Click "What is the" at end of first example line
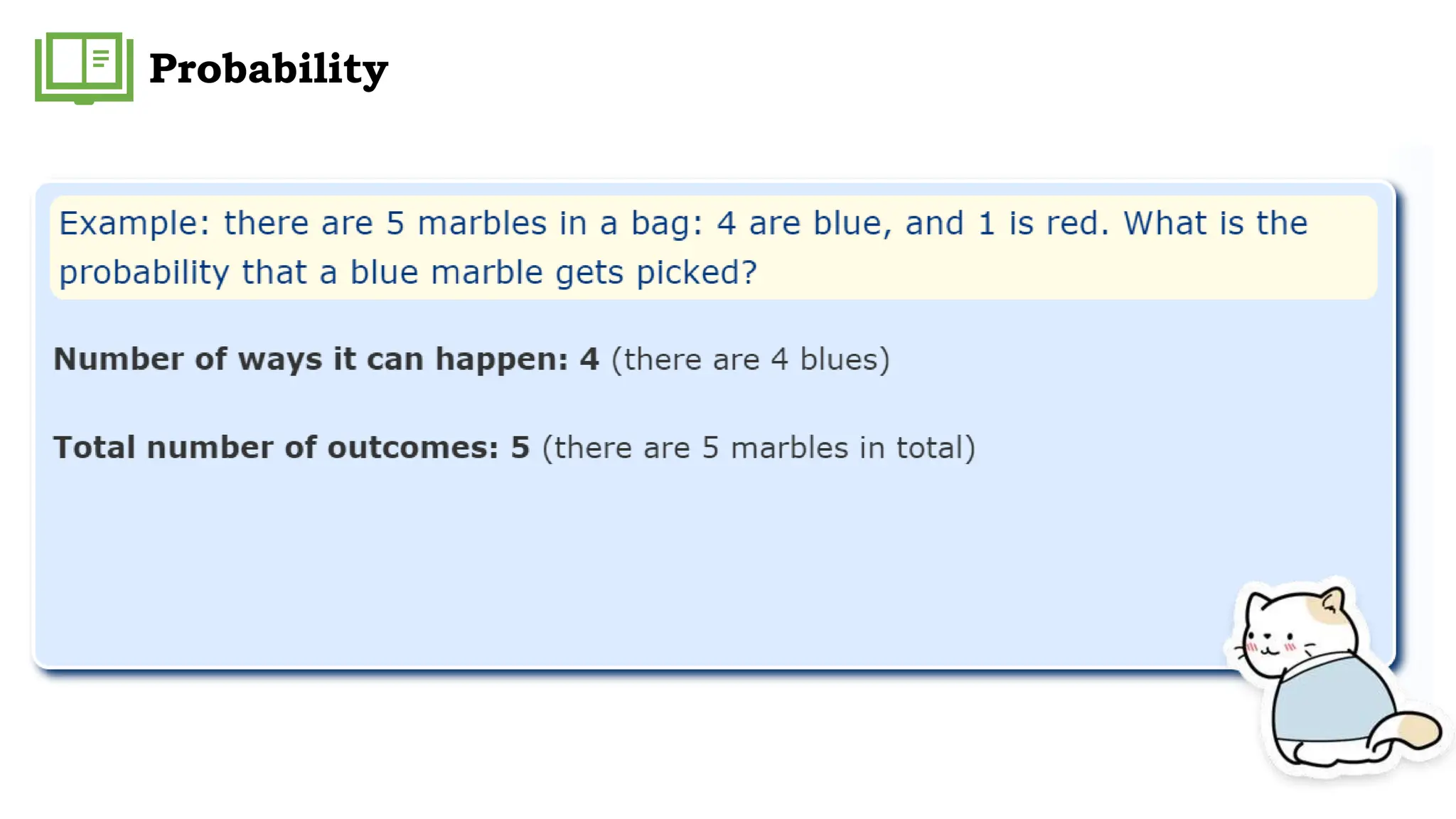Viewport: 1456px width, 819px height. coord(1215,223)
